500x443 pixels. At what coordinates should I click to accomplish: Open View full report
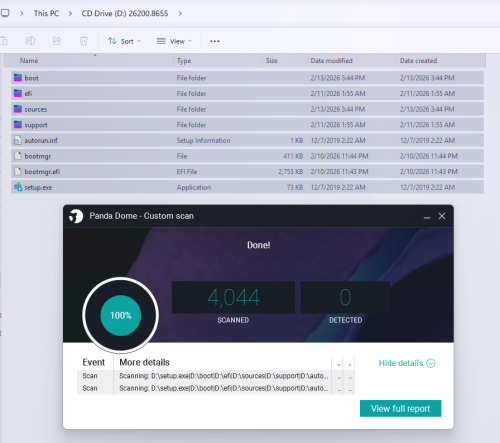pos(401,408)
